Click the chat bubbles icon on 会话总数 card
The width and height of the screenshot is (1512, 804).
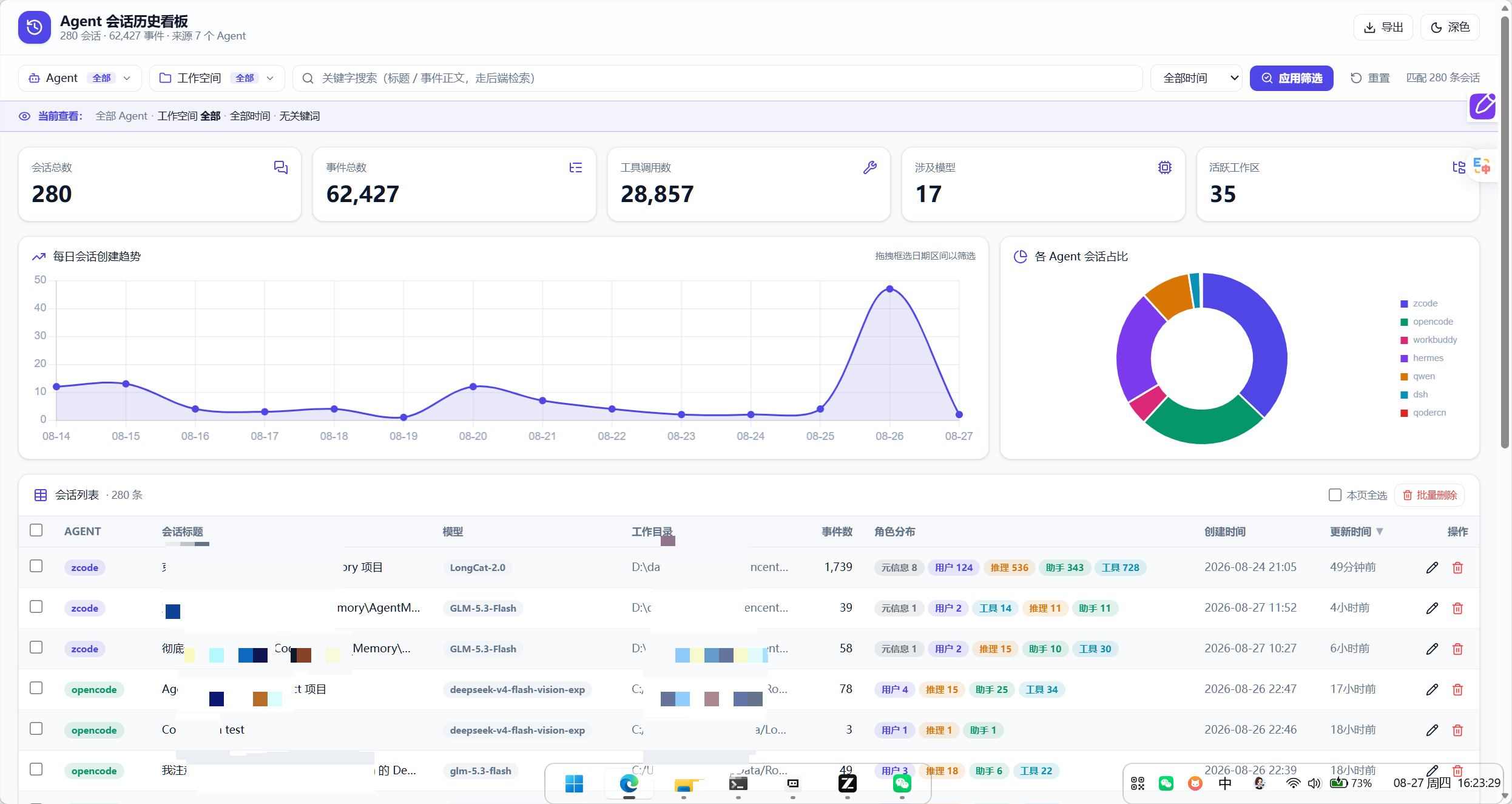(x=280, y=167)
